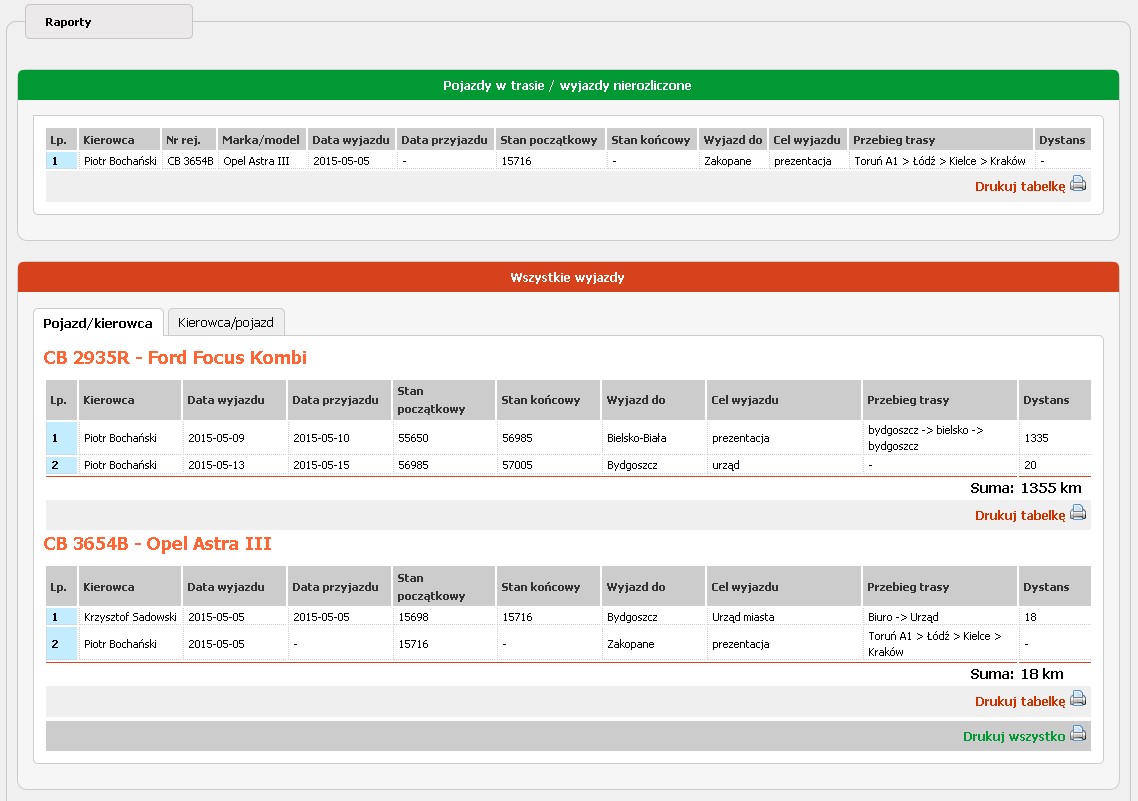Click Nr rej. column header in top table
The height and width of the screenshot is (801, 1138).
click(189, 140)
